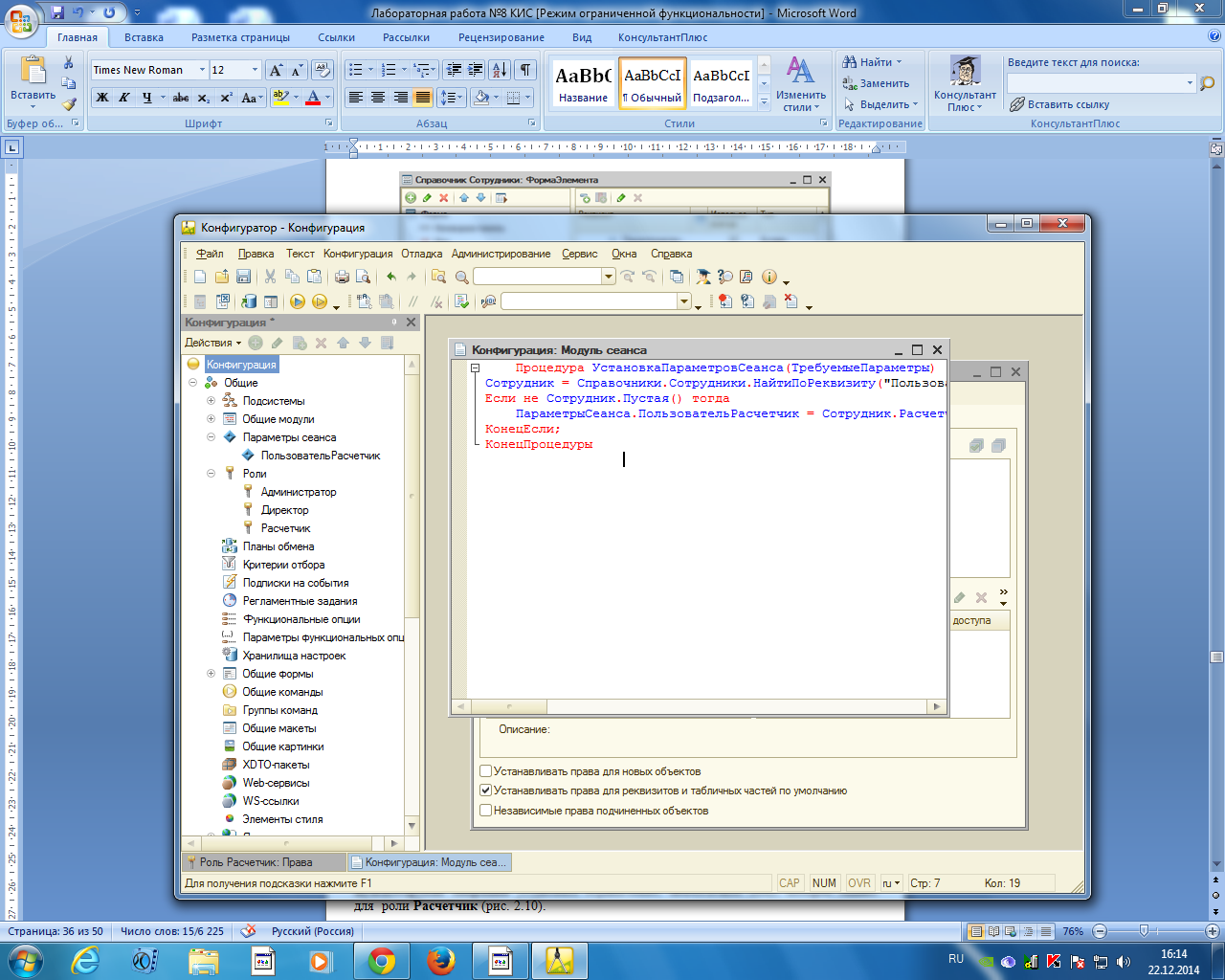This screenshot has height=980, width=1225.
Task: Open Отладка menu in Конфигуратор
Action: point(422,254)
